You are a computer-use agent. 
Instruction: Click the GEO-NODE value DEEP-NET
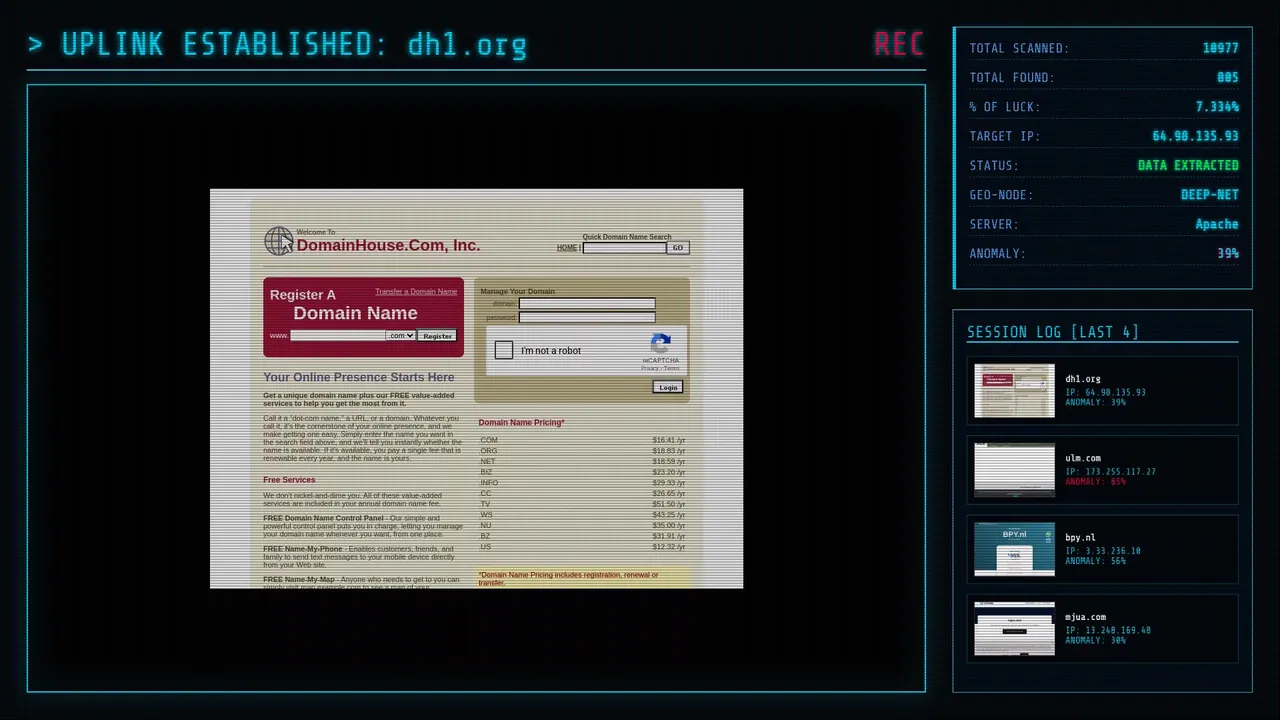(1210, 195)
